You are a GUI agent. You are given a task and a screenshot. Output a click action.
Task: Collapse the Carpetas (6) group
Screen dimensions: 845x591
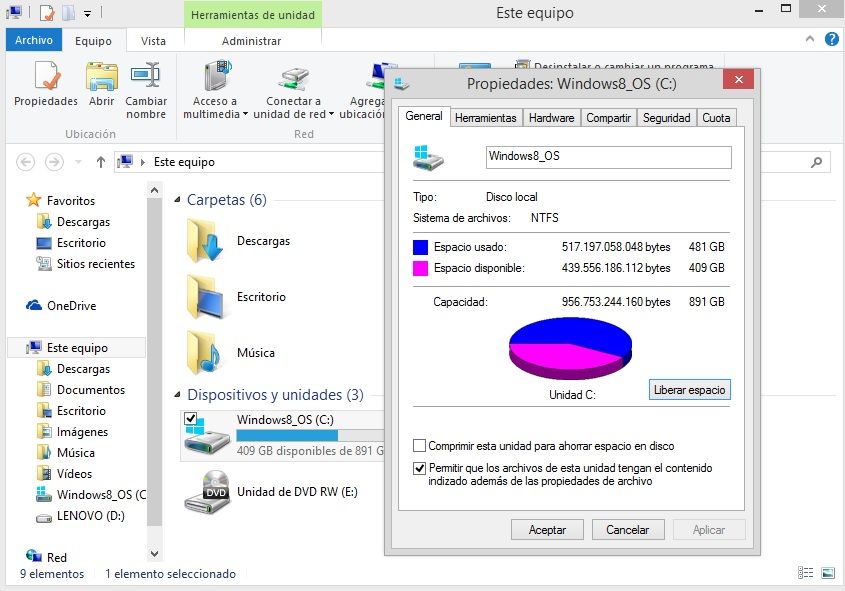coord(177,200)
